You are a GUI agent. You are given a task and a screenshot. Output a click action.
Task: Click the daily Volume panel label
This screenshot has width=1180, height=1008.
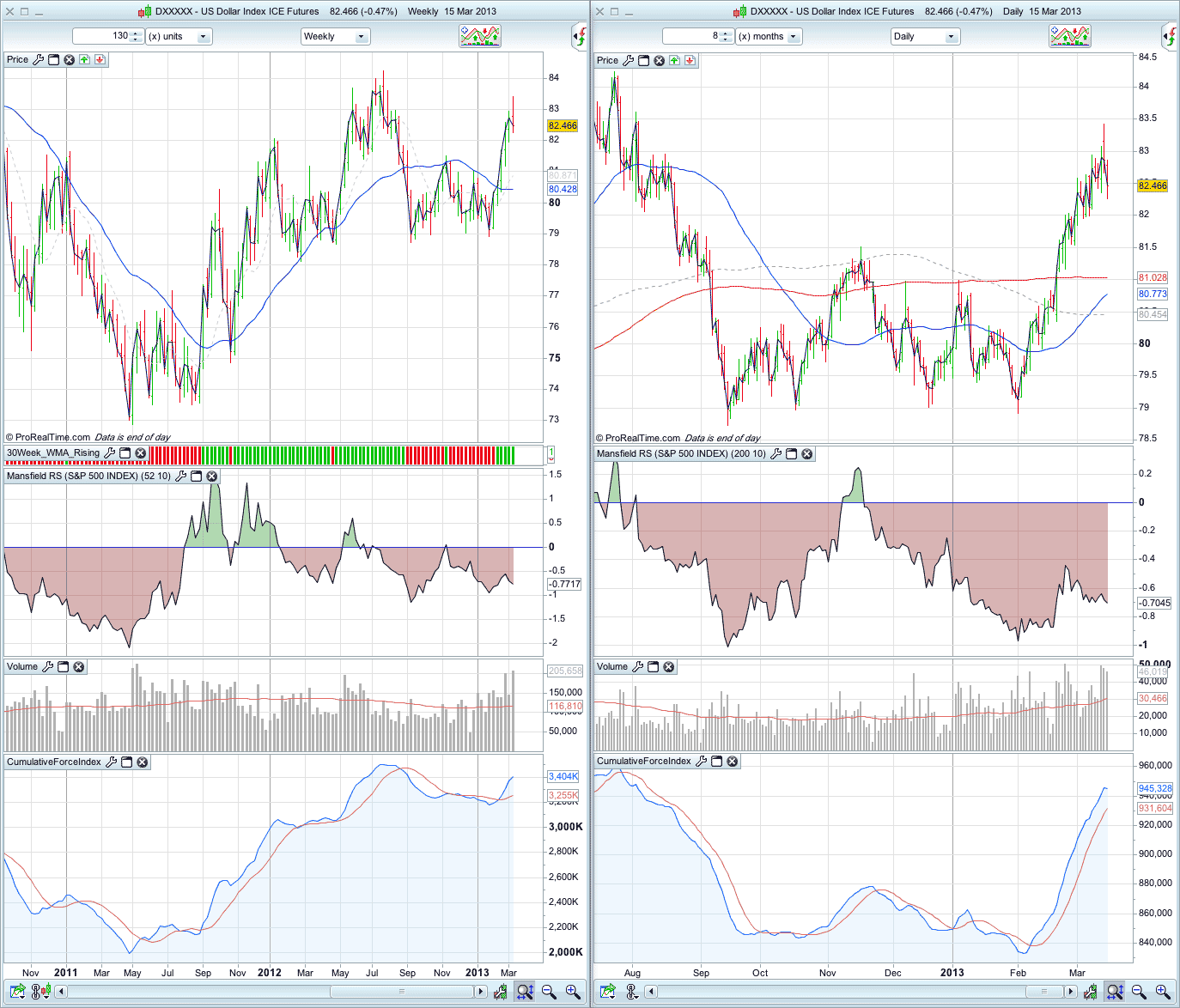coord(612,667)
